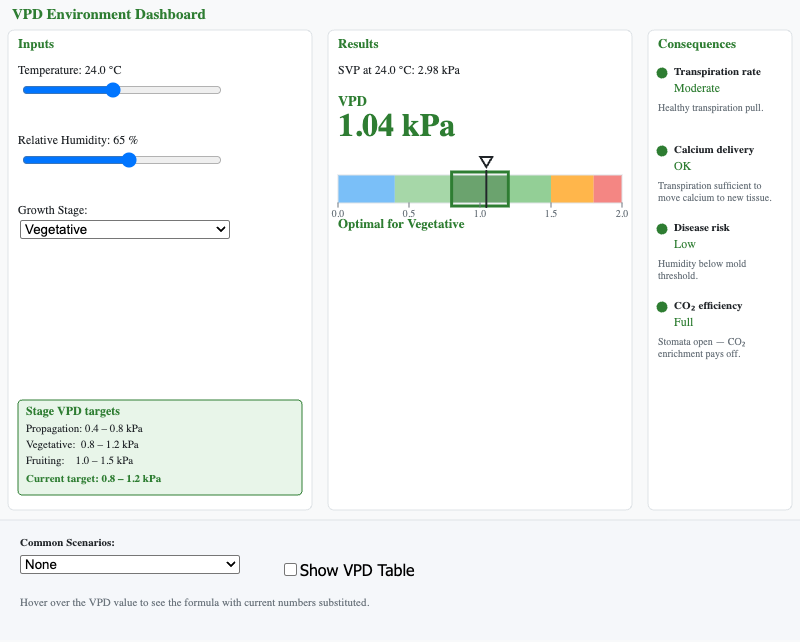
Task: Click the Relative Humidity slider handle
Action: pyautogui.click(x=130, y=160)
